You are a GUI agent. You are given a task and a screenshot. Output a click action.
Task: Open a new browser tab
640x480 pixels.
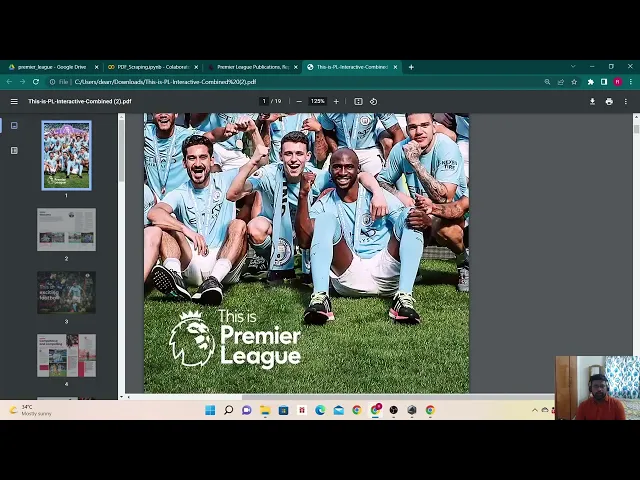411,67
